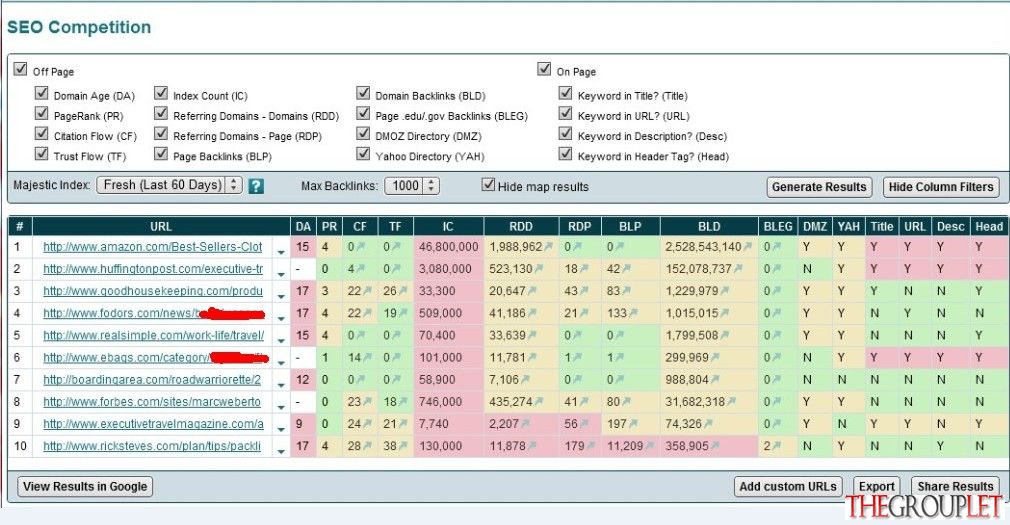1010x525 pixels.
Task: Sort by the RDD column header
Action: (520, 227)
